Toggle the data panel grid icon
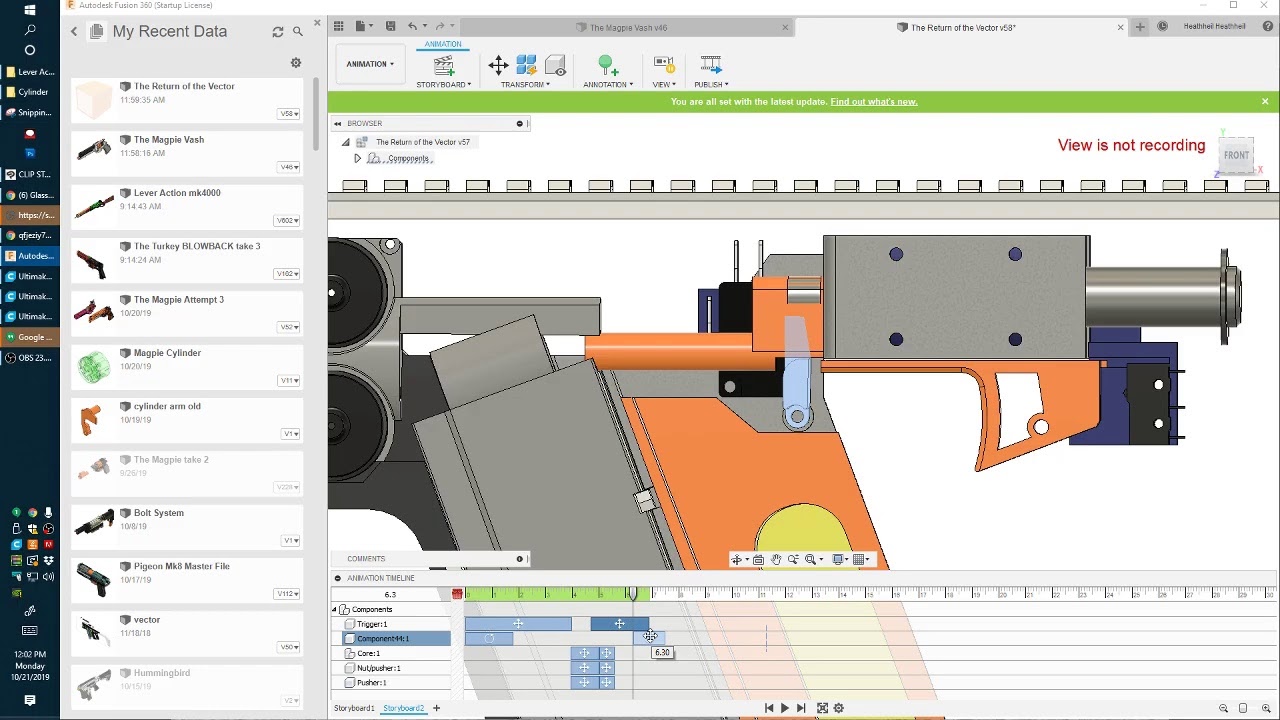The image size is (1280, 720). coord(339,27)
